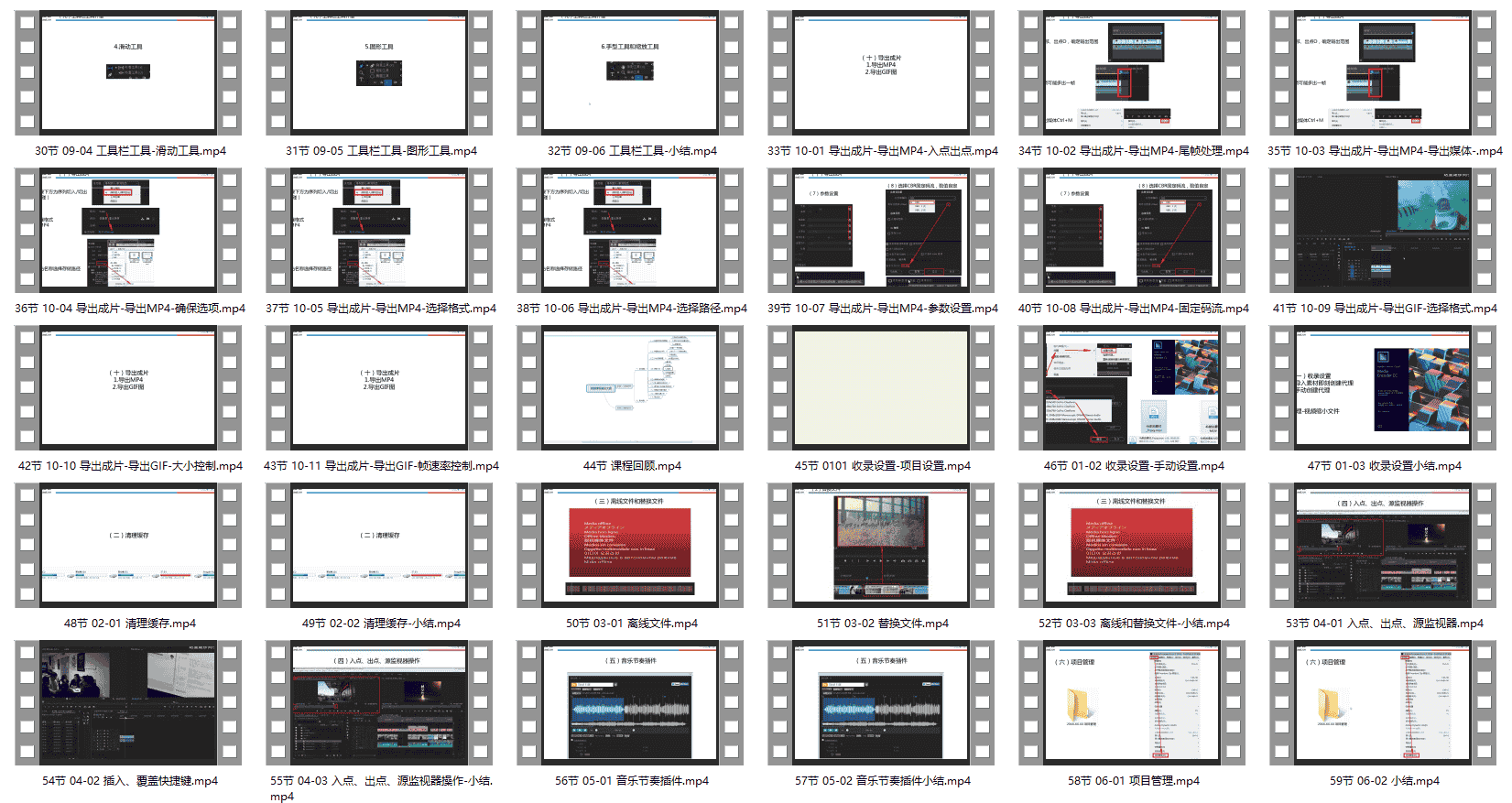Click the file name '43节 10-11 导出成片-导出GIF-帧速率控制.mp4'
Viewport: 1512px width, 803px height.
[381, 466]
